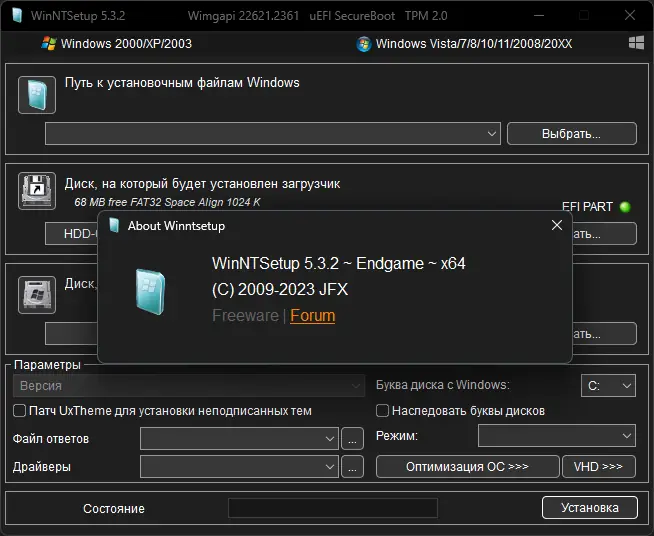Viewport: 654px width, 536px height.
Task: Click the Wimgapi 22621.2361 title bar text
Action: click(x=243, y=16)
